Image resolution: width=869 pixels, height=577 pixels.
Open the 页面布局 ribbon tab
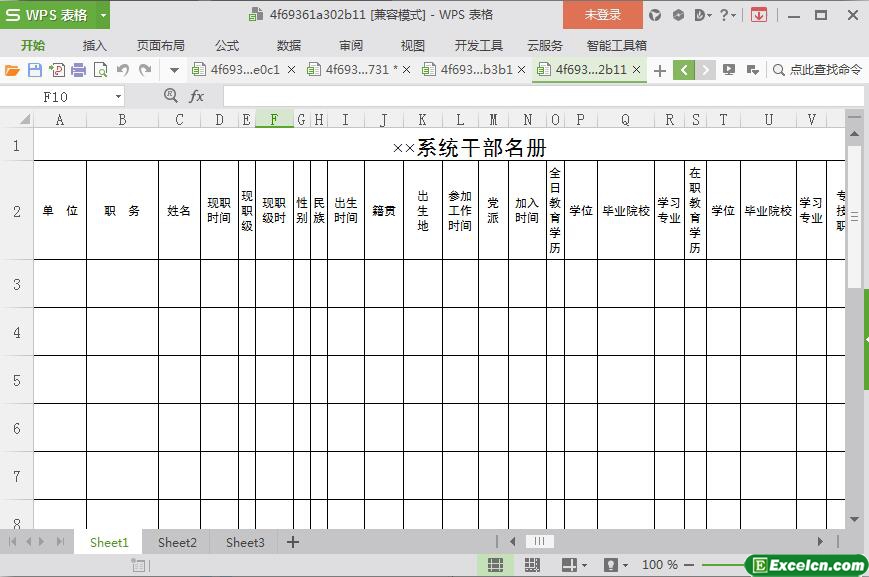click(161, 45)
